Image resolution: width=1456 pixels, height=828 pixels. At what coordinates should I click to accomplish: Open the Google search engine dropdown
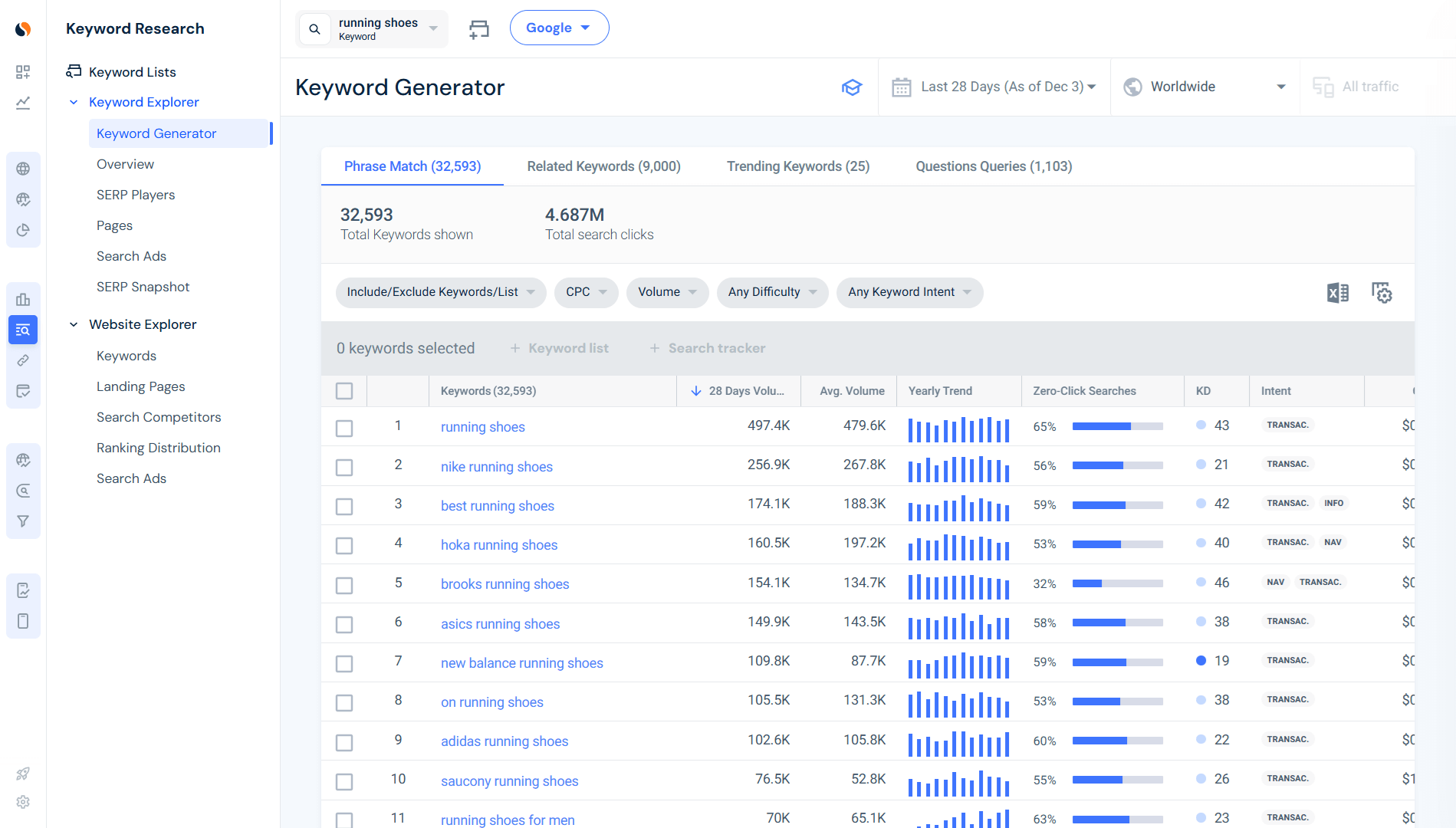(559, 27)
